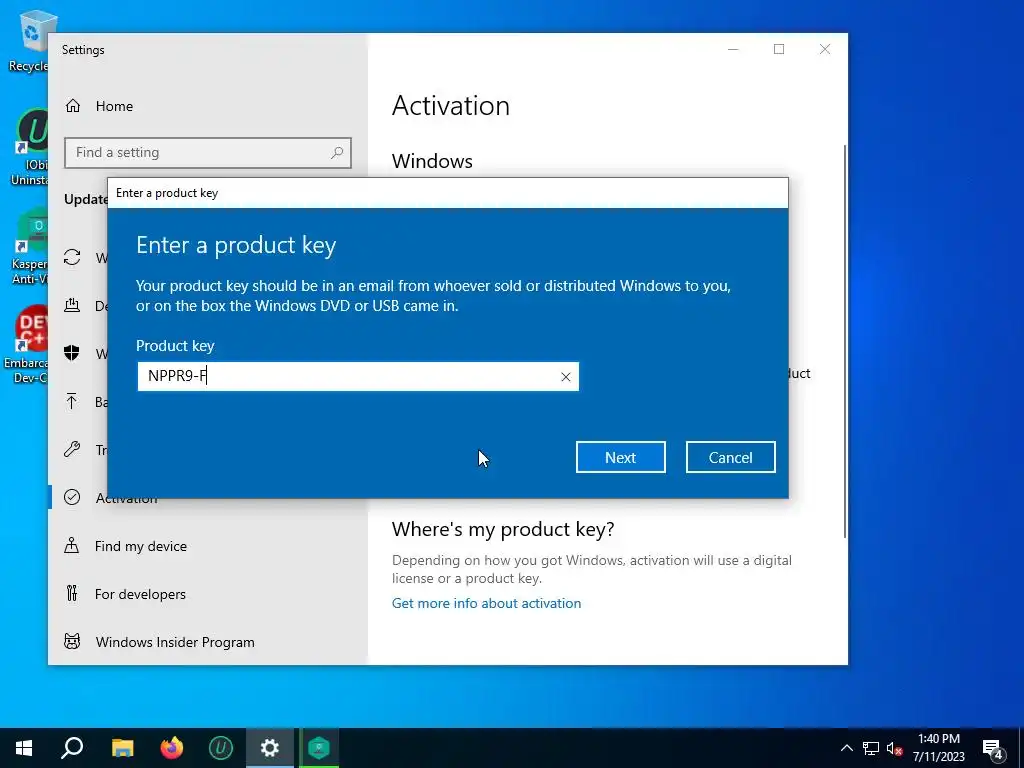Screen dimensions: 1024x768
Task: Click the Windows Update refresh icon in sidebar
Action: click(72, 257)
